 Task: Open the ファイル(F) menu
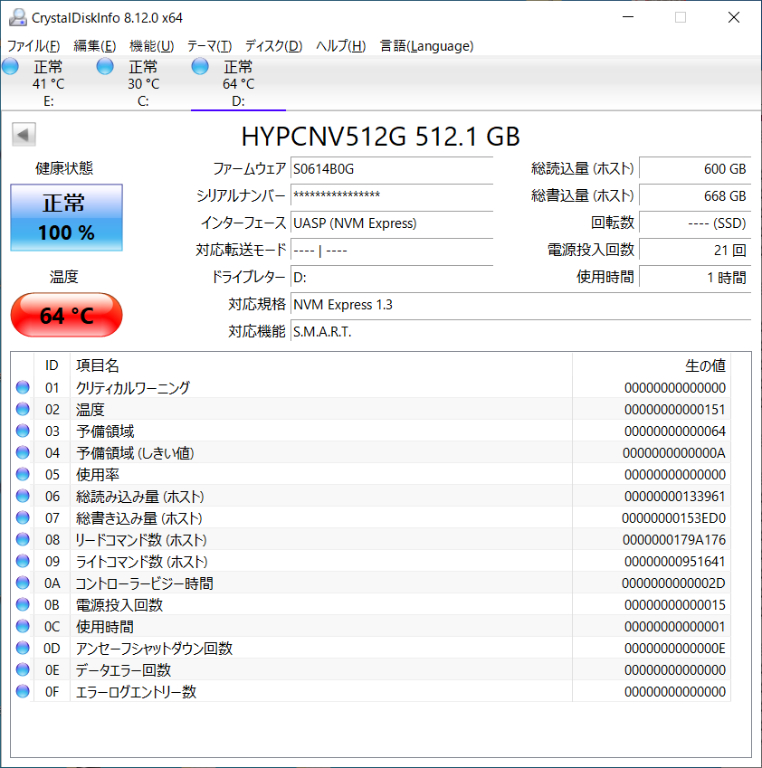point(33,46)
